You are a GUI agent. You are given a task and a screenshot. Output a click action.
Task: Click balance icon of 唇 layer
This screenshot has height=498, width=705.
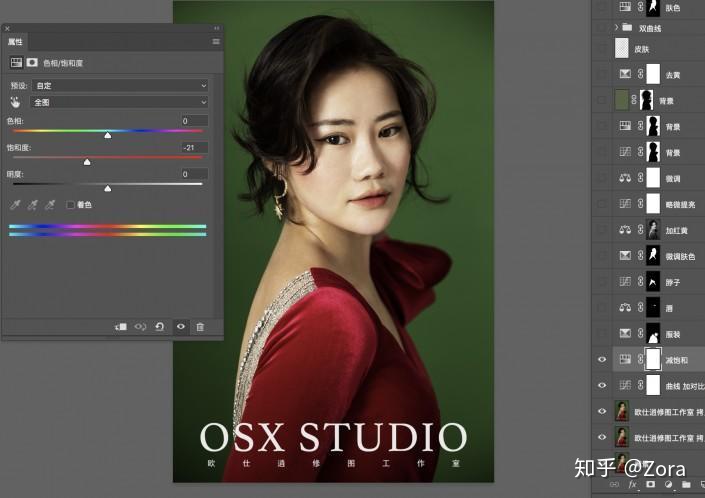point(625,307)
